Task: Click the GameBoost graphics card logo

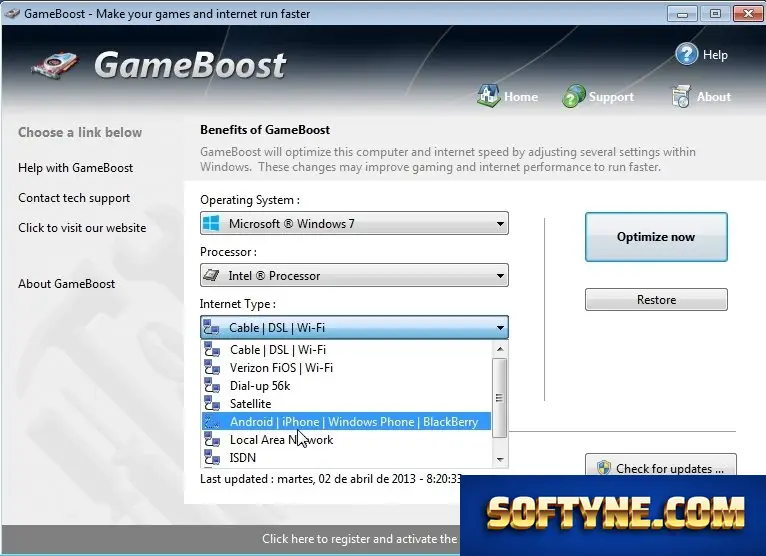Action: click(x=55, y=66)
